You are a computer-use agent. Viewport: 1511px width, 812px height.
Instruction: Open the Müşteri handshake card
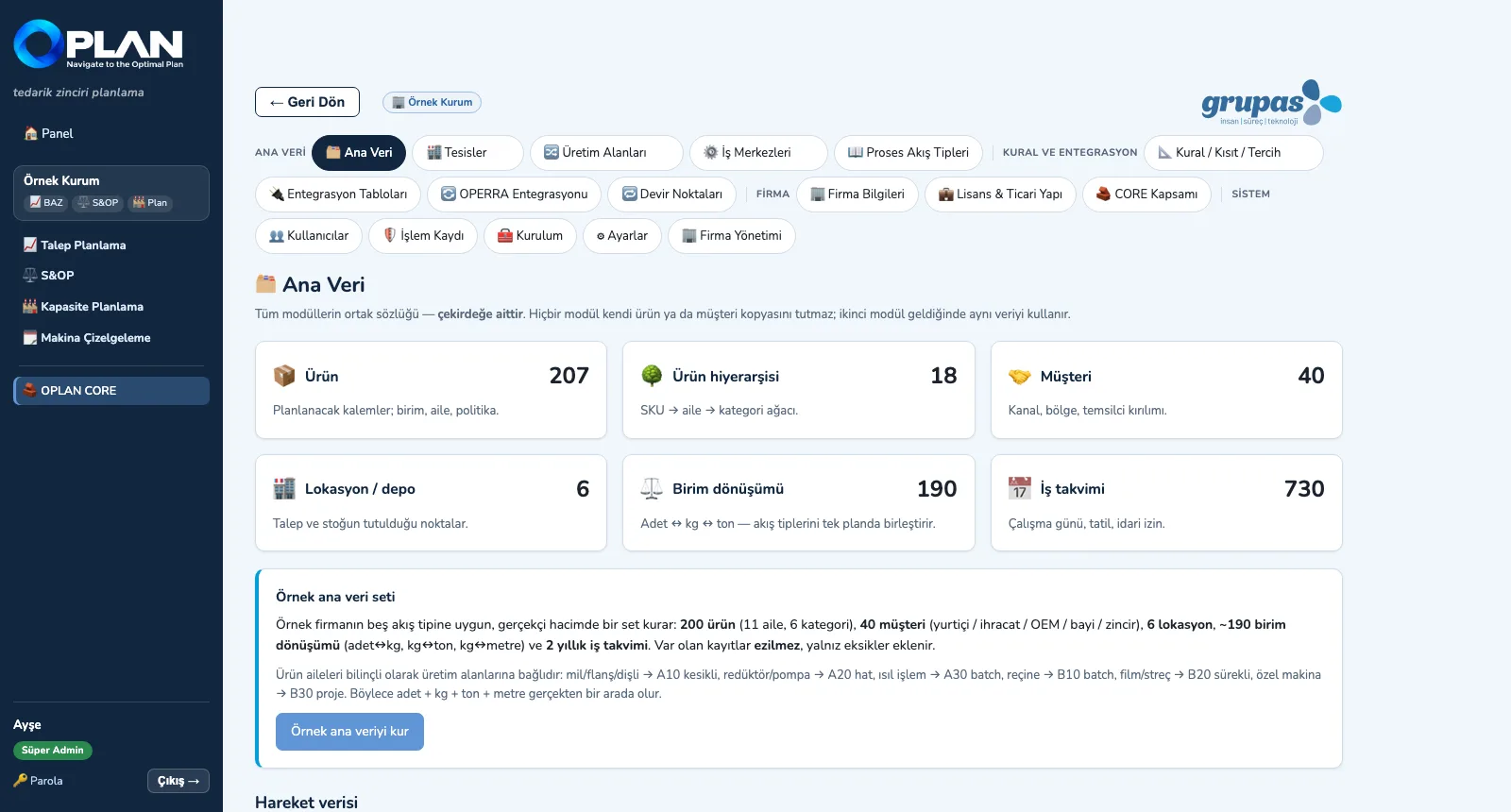click(x=1166, y=390)
